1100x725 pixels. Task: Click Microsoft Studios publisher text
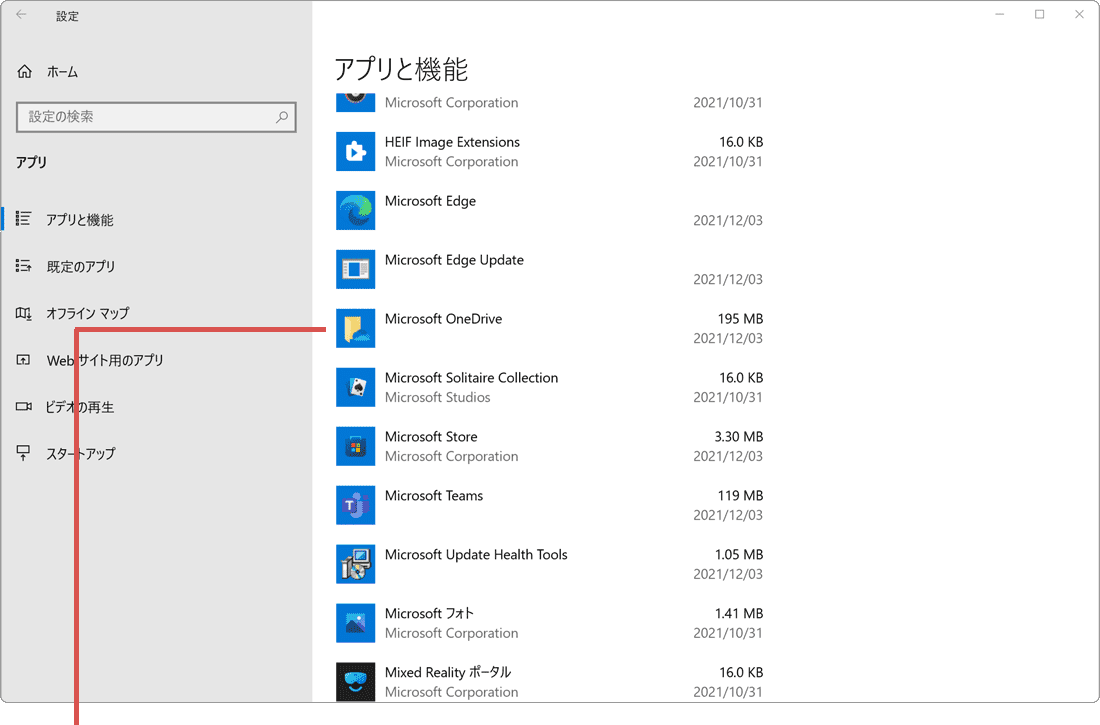[437, 397]
